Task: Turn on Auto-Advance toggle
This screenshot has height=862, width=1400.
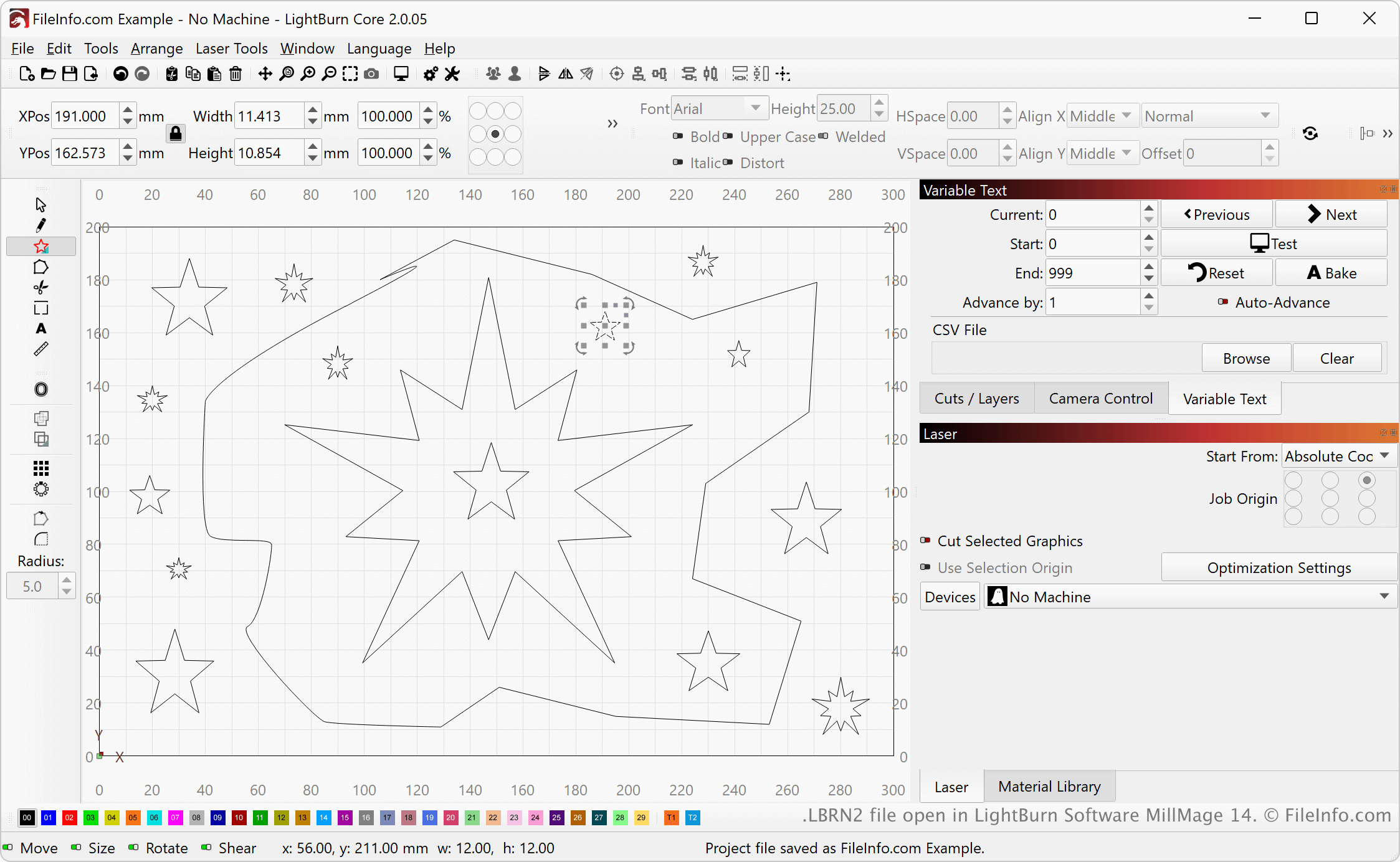Action: tap(1222, 302)
